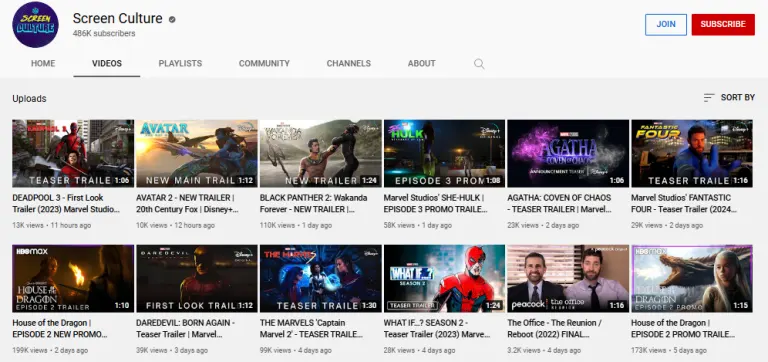
Task: Open the channel search magnifier icon
Action: click(479, 64)
